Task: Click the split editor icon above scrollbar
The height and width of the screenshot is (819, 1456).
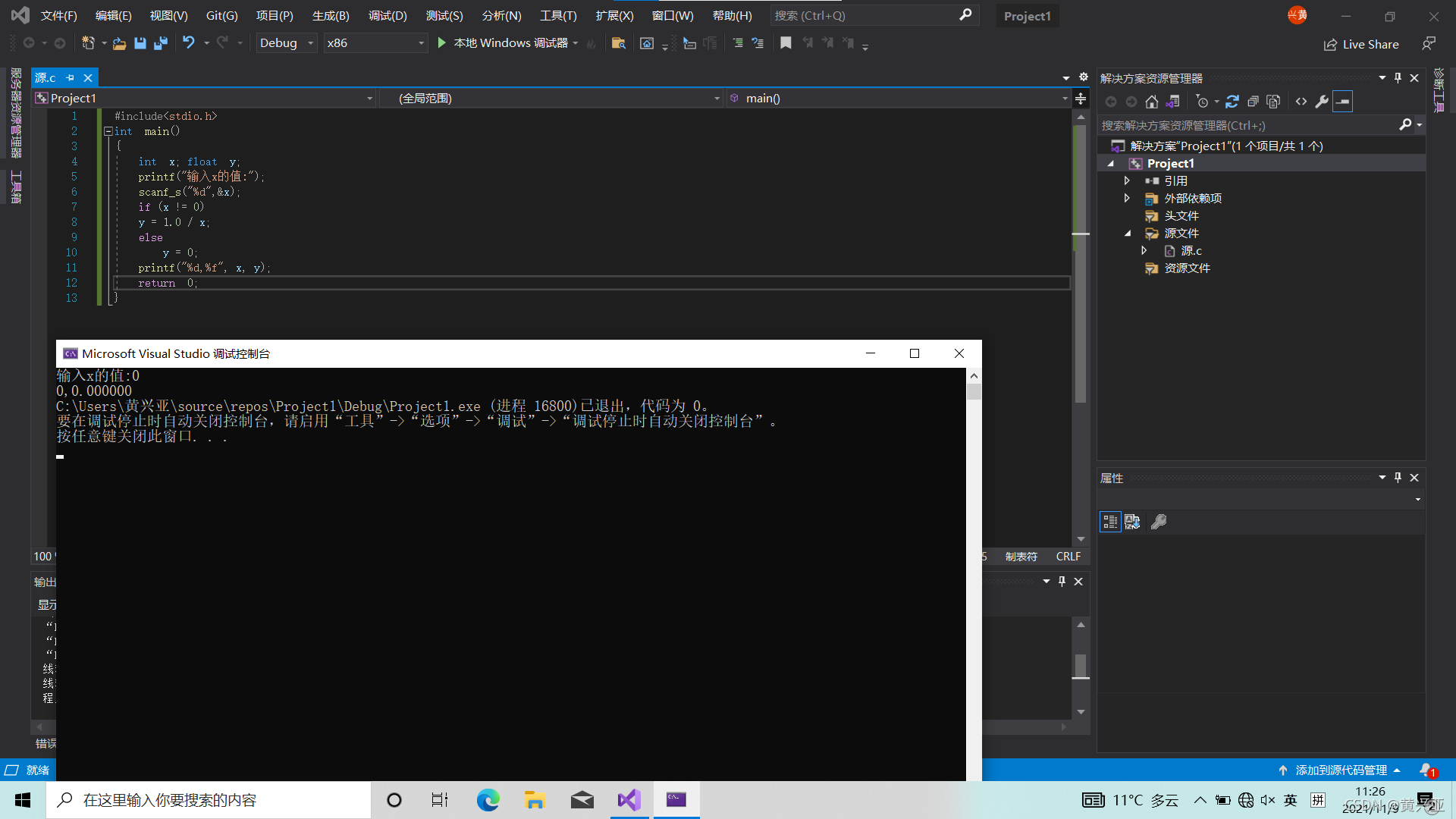Action: tap(1081, 99)
